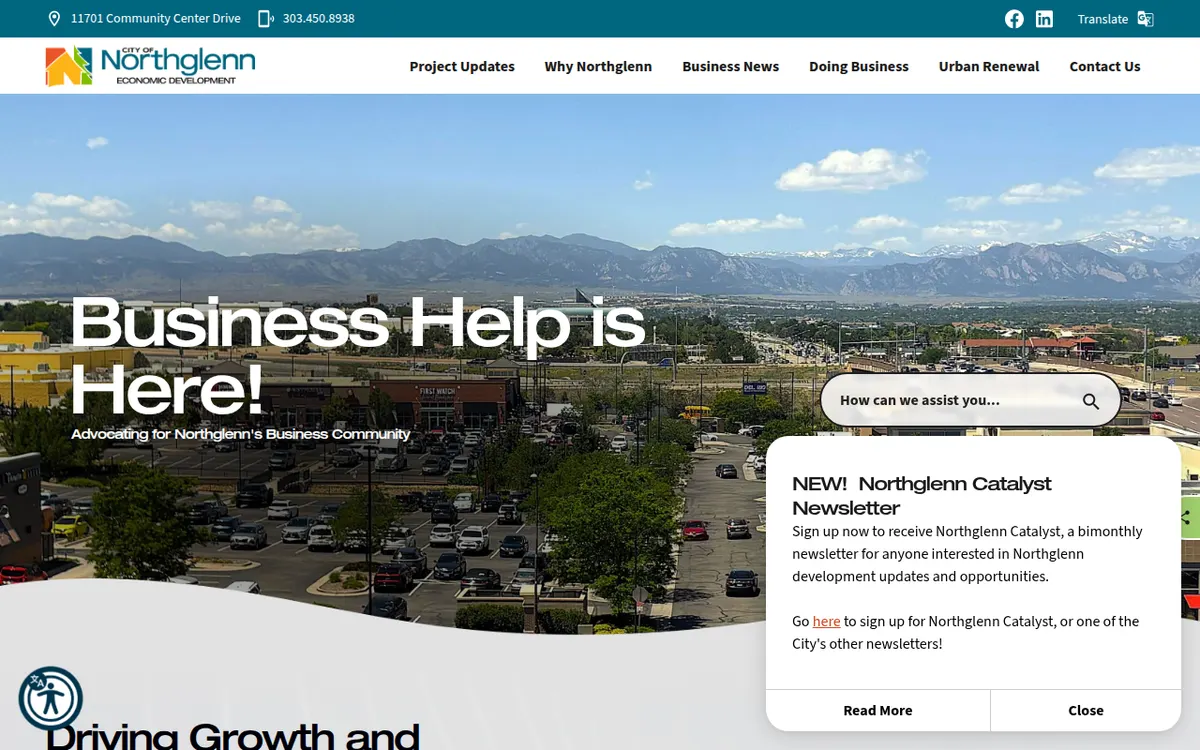Click the Northglenn Economic Development logo

150,66
